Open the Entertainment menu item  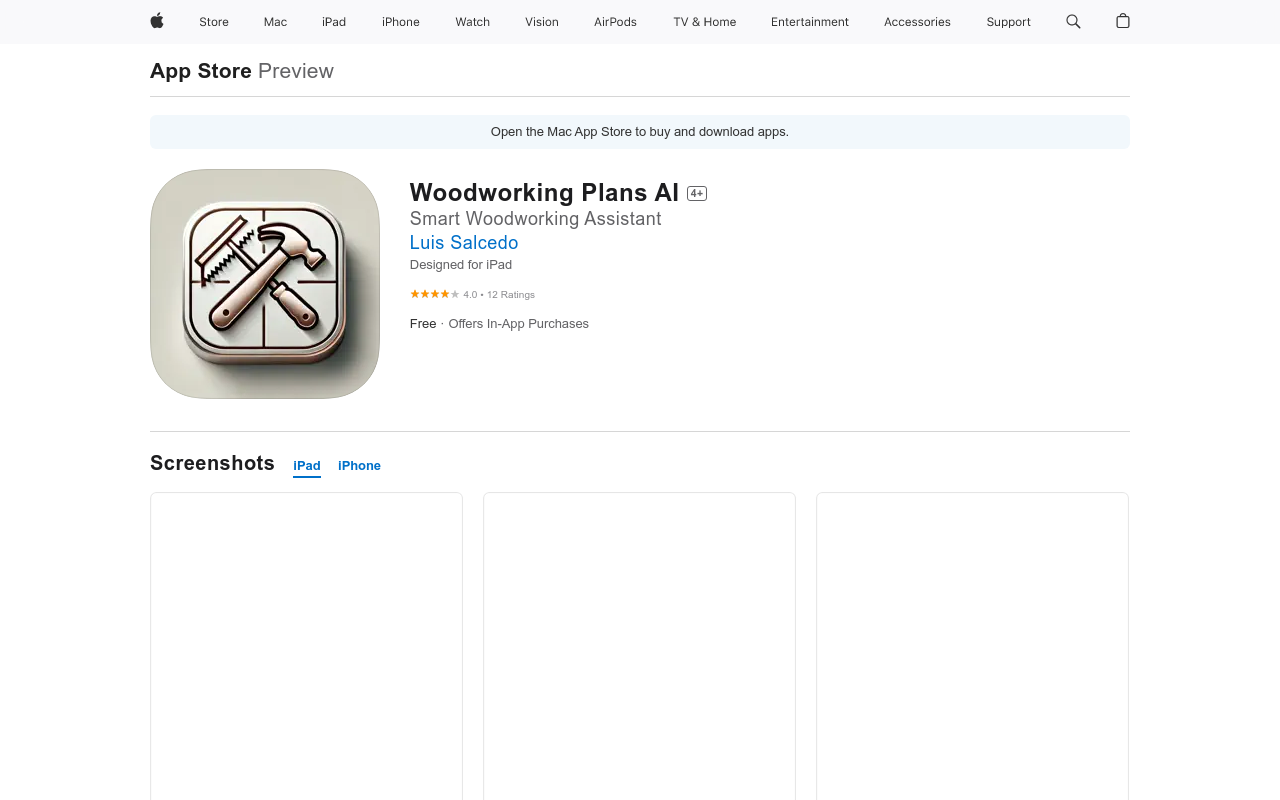[810, 22]
